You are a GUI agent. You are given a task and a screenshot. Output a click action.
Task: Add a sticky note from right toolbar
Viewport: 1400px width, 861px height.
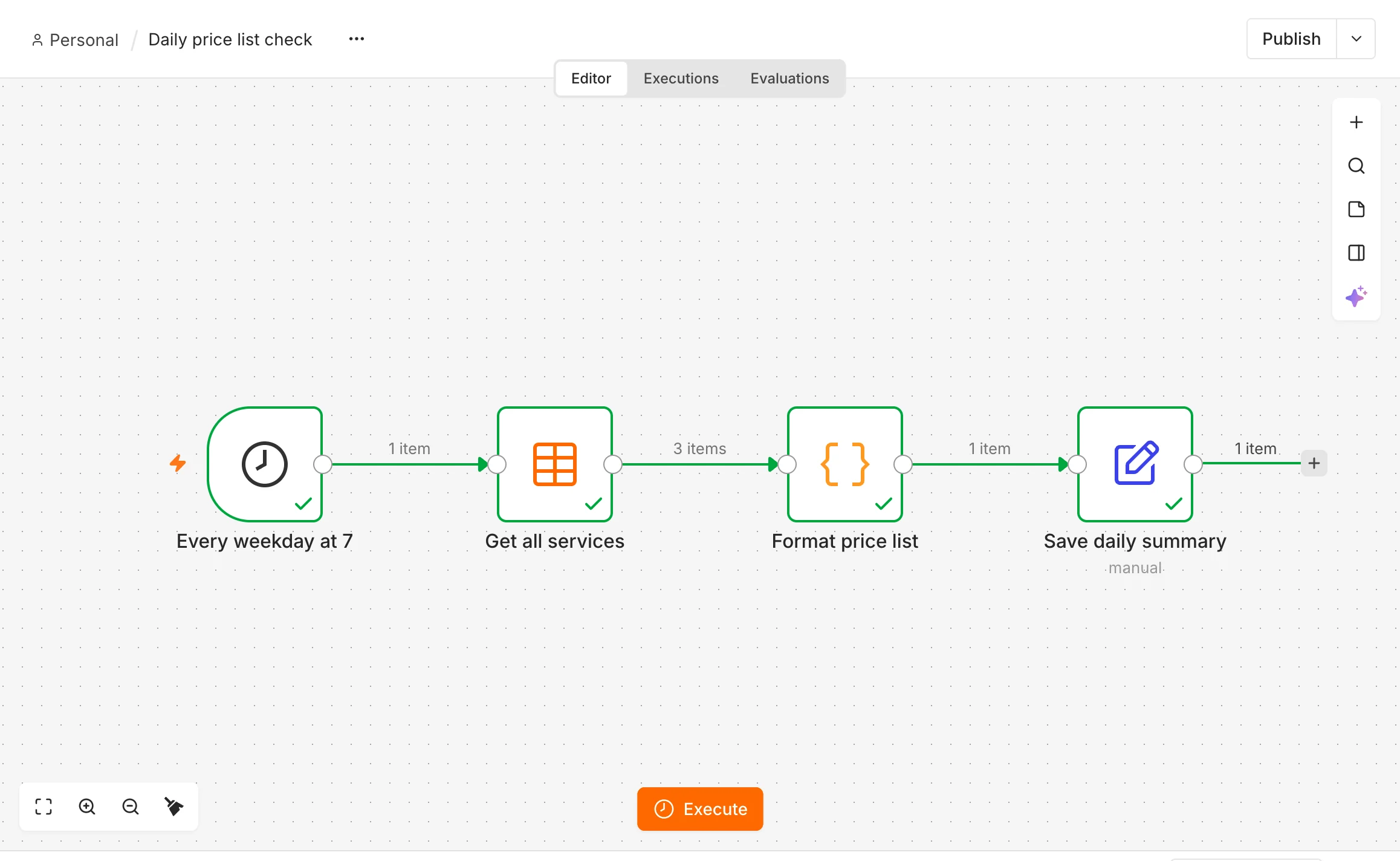tap(1356, 209)
